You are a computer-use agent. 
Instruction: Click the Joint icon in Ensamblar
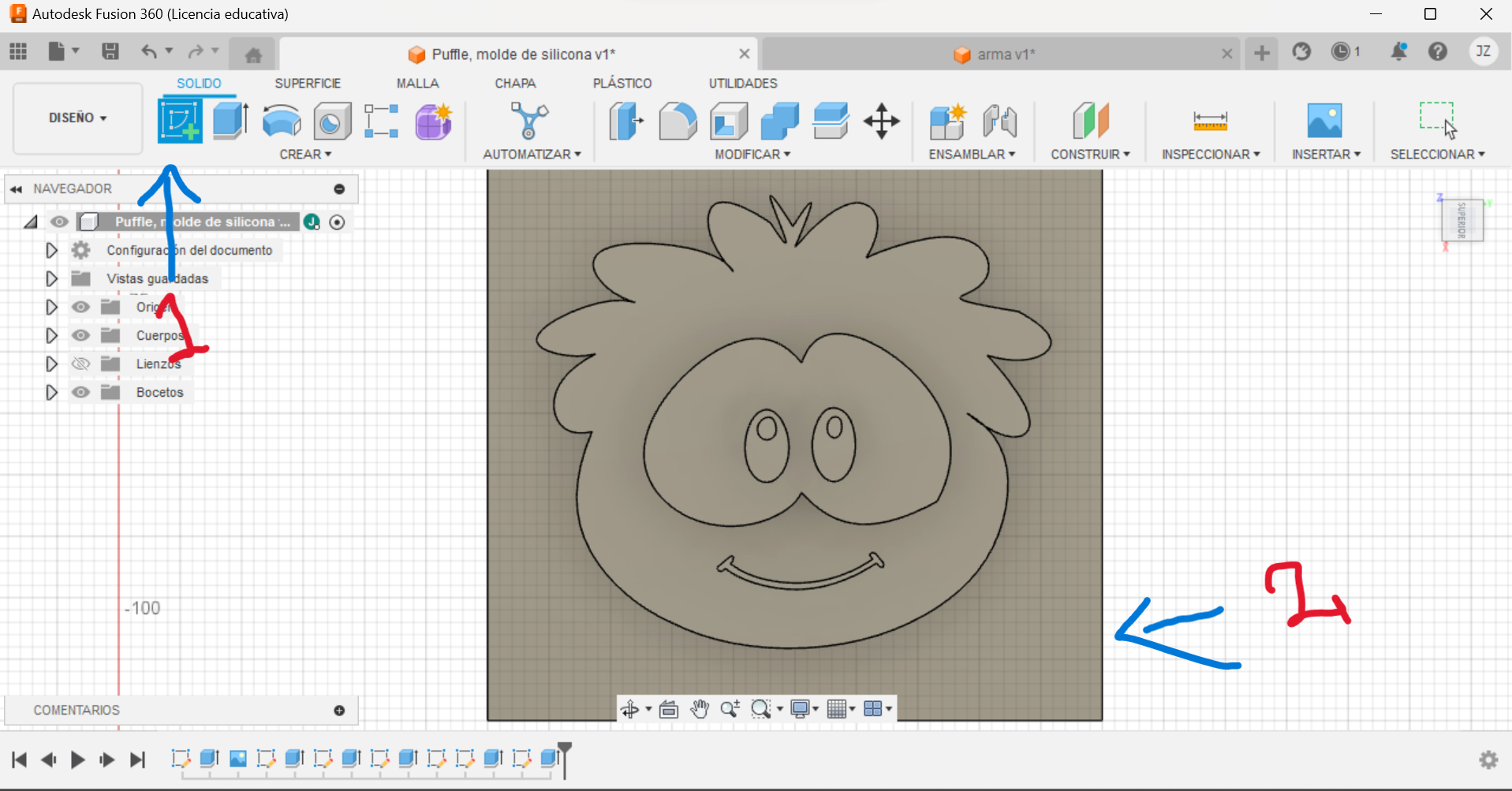tap(999, 121)
